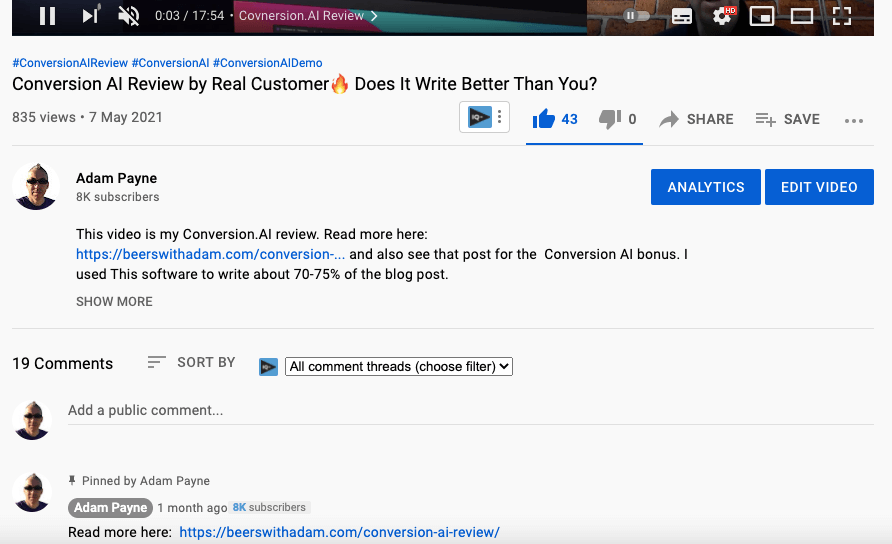This screenshot has width=892, height=544.
Task: Open more actions three-dot menu
Action: click(x=853, y=121)
